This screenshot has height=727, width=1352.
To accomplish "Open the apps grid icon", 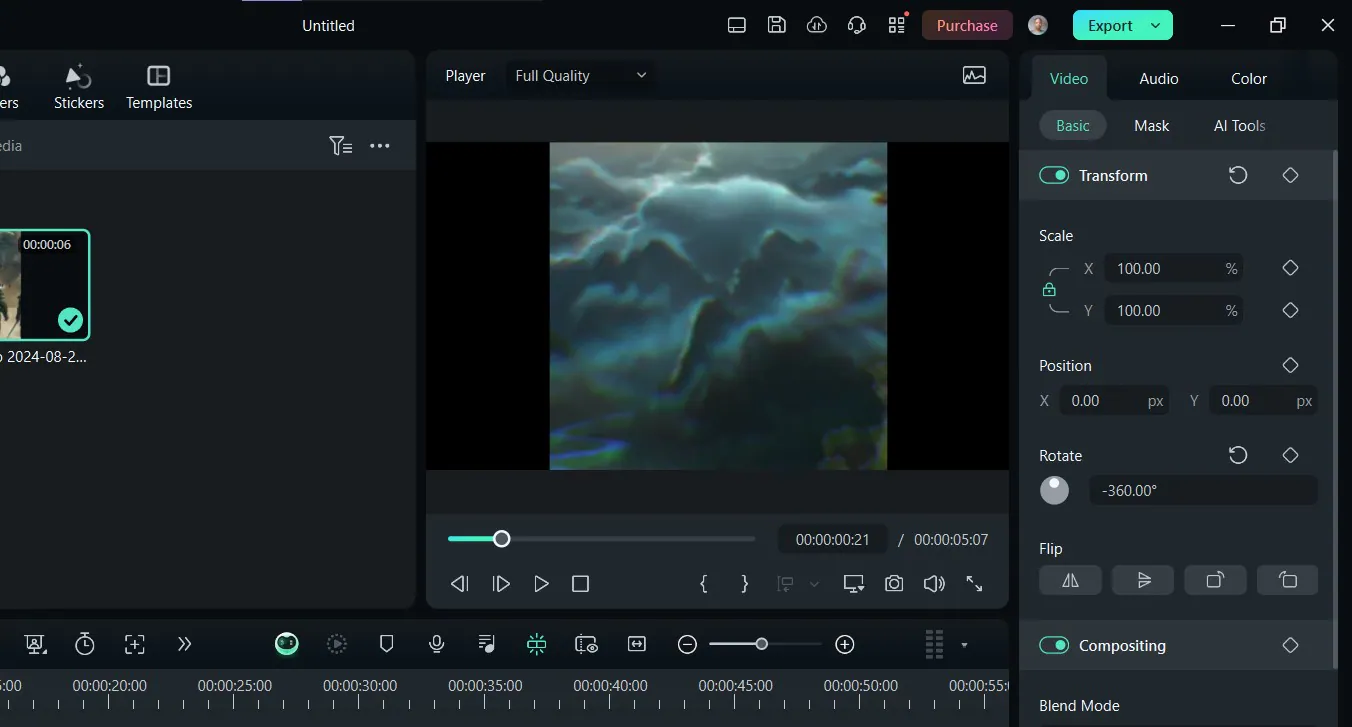I will [896, 25].
